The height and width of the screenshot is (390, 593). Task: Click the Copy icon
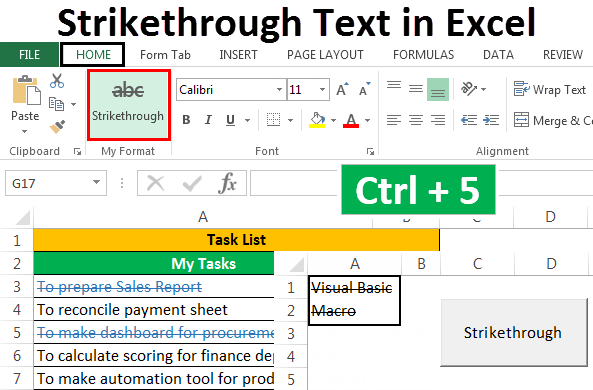pos(57,104)
